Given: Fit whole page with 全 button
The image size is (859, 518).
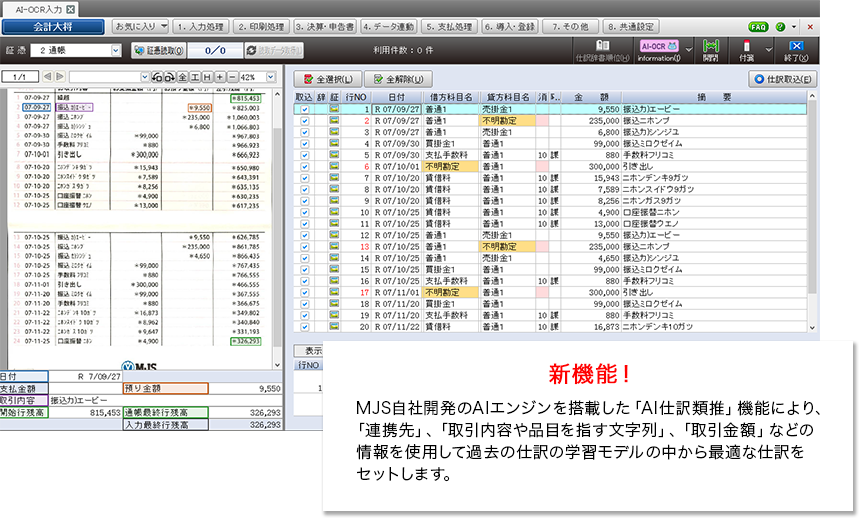Looking at the screenshot, I should (182, 77).
